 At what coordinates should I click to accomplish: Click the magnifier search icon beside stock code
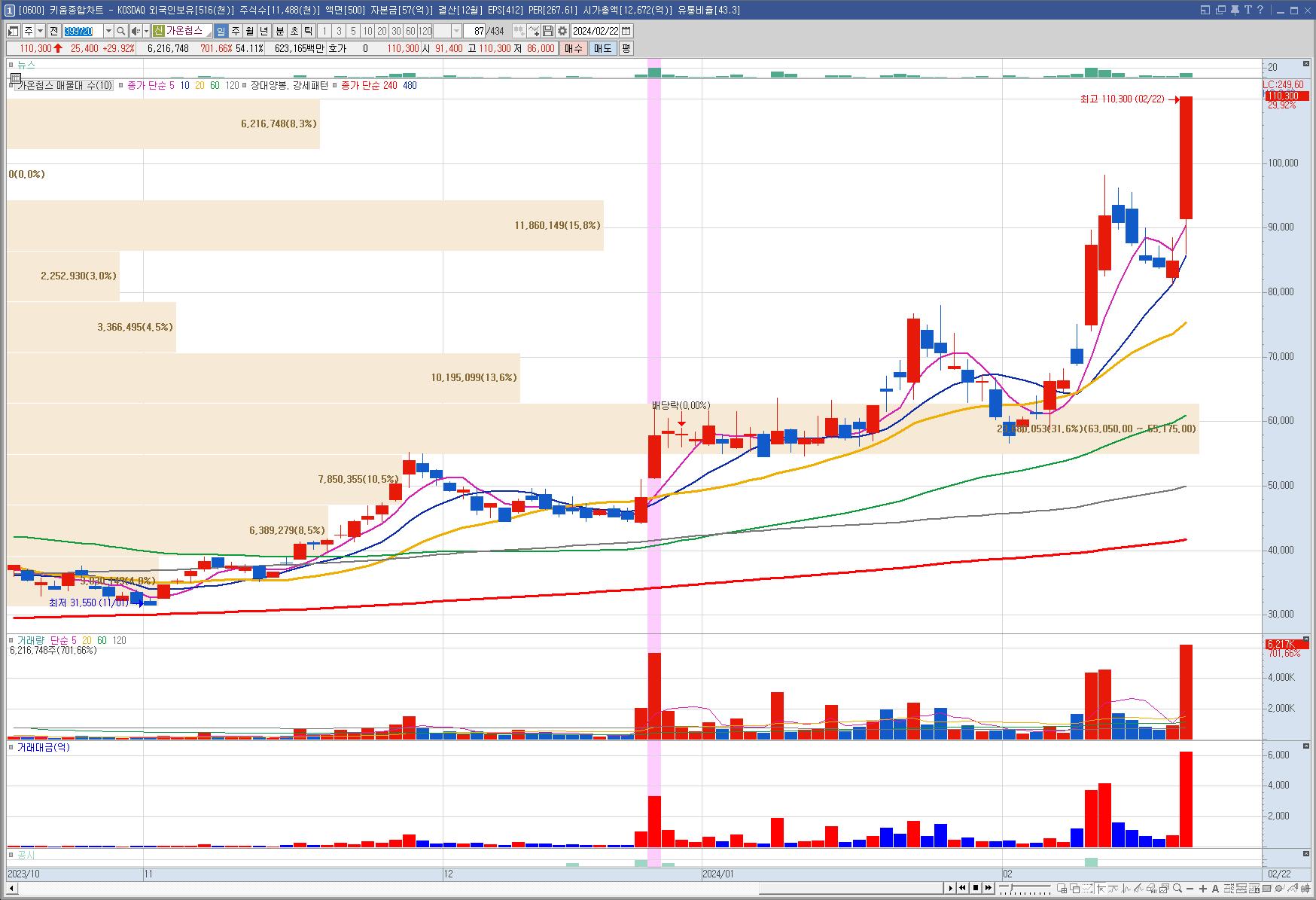click(120, 31)
